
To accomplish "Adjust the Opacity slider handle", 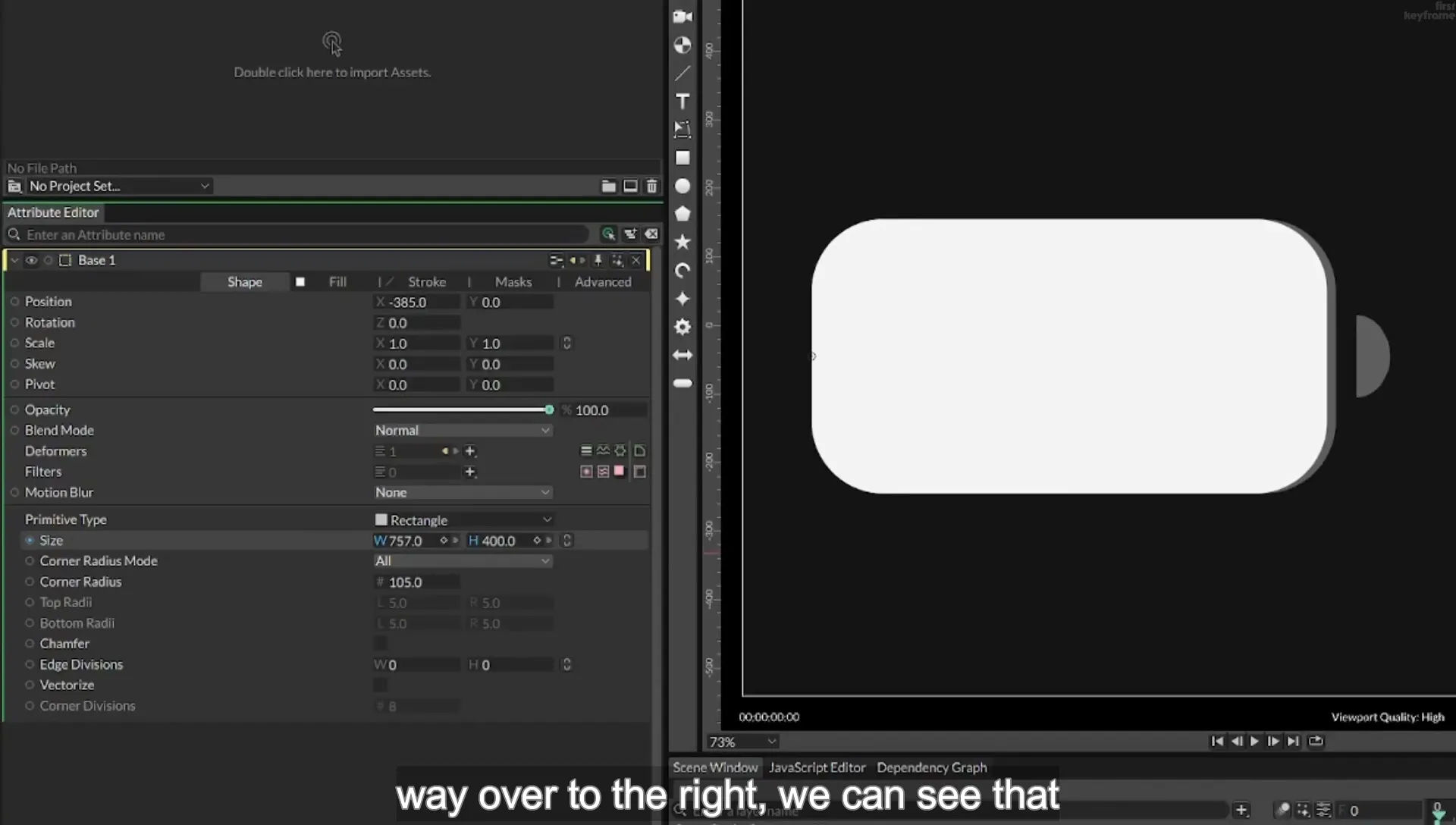I will tap(549, 409).
